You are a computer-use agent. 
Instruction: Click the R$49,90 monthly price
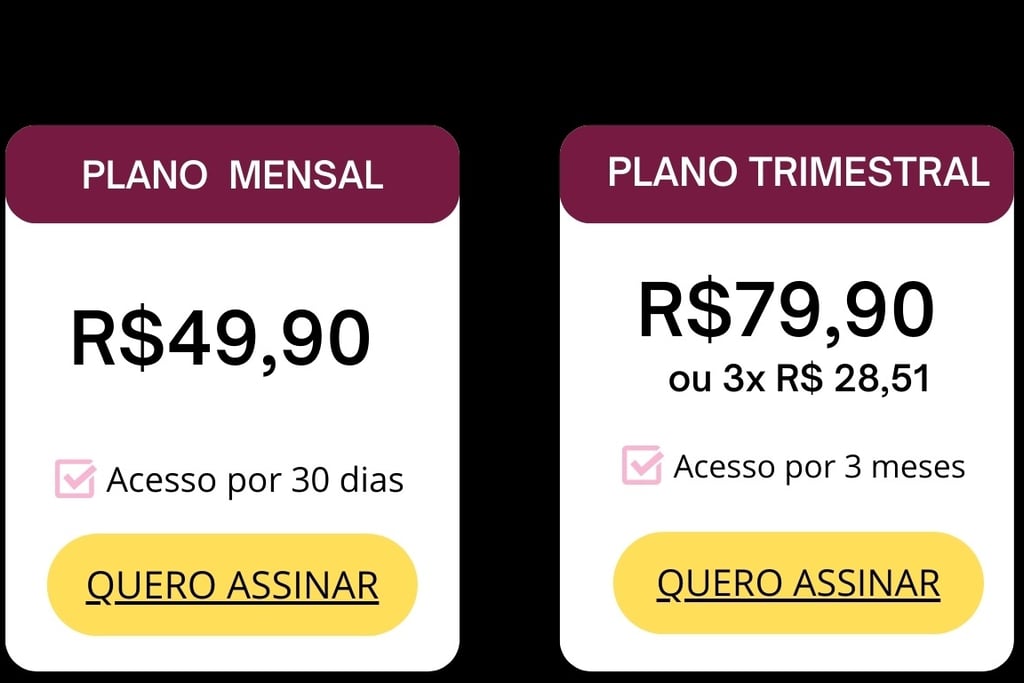[x=221, y=339]
